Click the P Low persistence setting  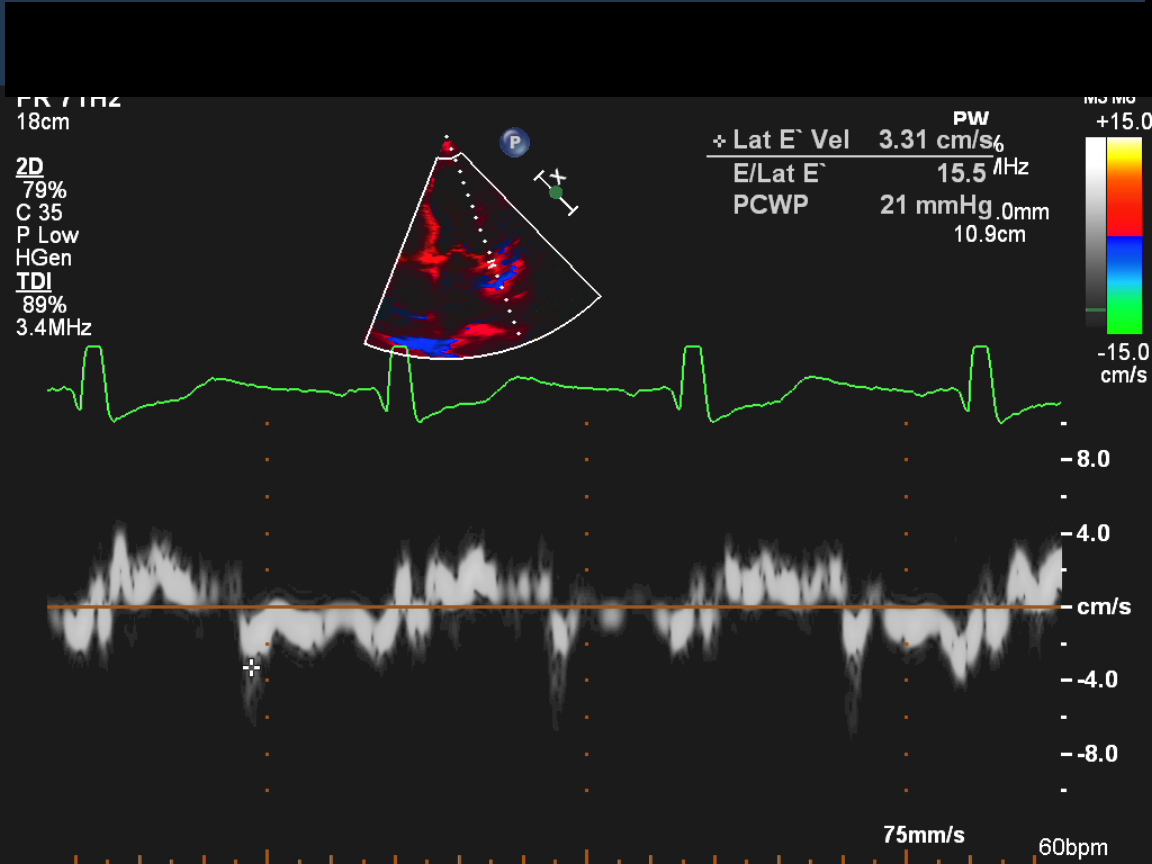(47, 236)
